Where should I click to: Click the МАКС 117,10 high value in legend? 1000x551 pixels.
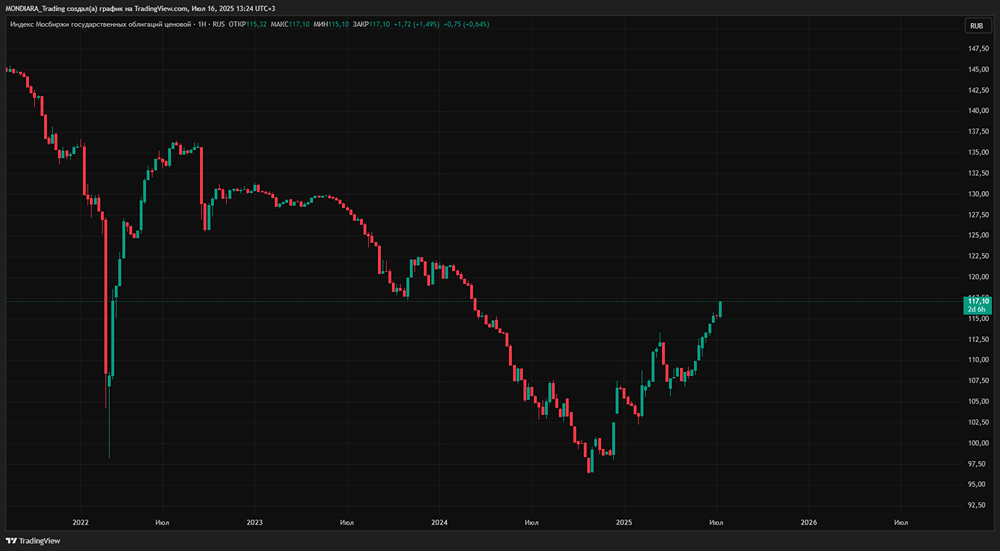(x=290, y=24)
